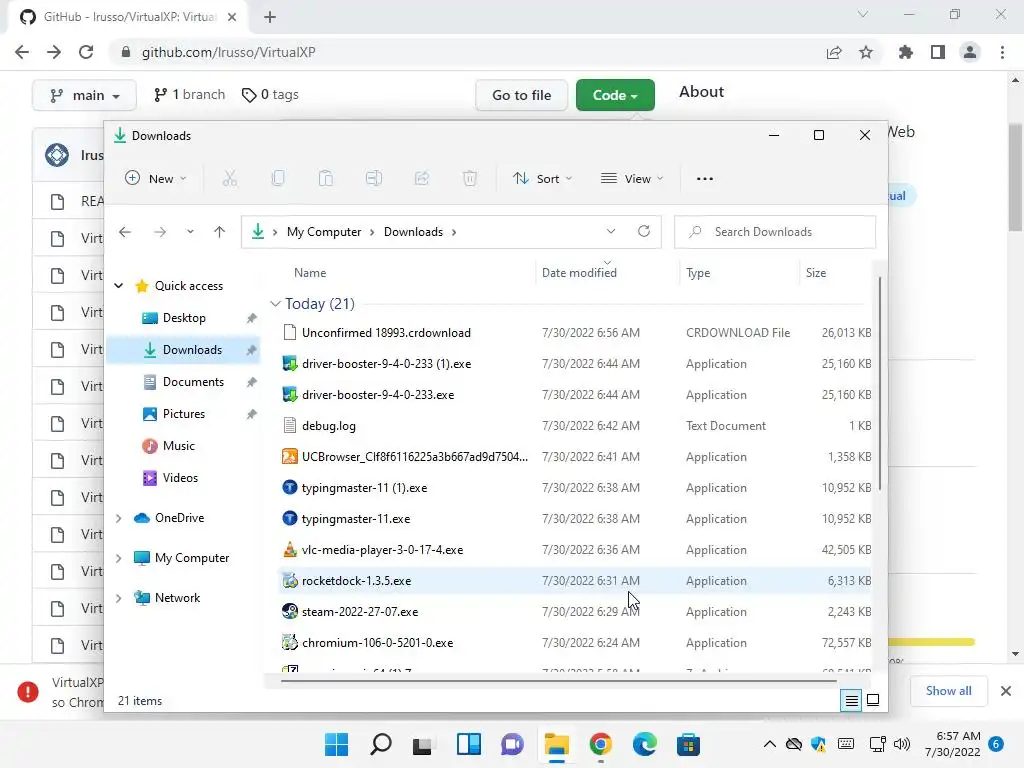
Task: Click the Copy icon in Explorer toolbar
Action: point(278,178)
